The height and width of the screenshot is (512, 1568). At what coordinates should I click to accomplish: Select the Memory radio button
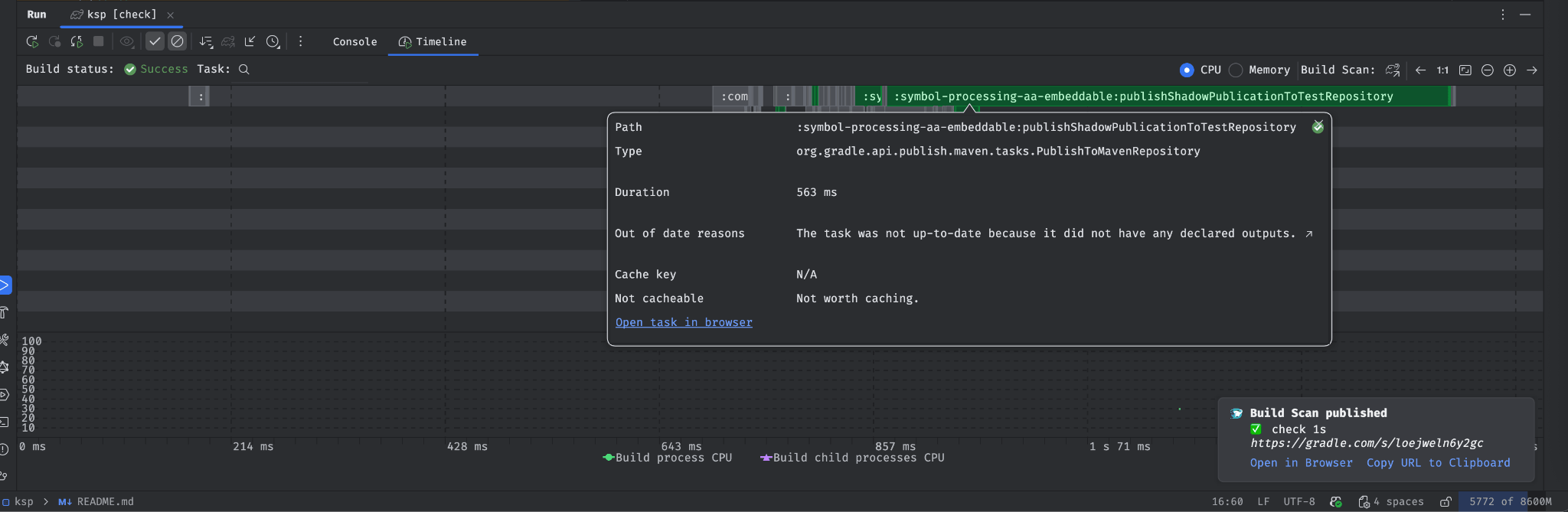(x=1236, y=70)
